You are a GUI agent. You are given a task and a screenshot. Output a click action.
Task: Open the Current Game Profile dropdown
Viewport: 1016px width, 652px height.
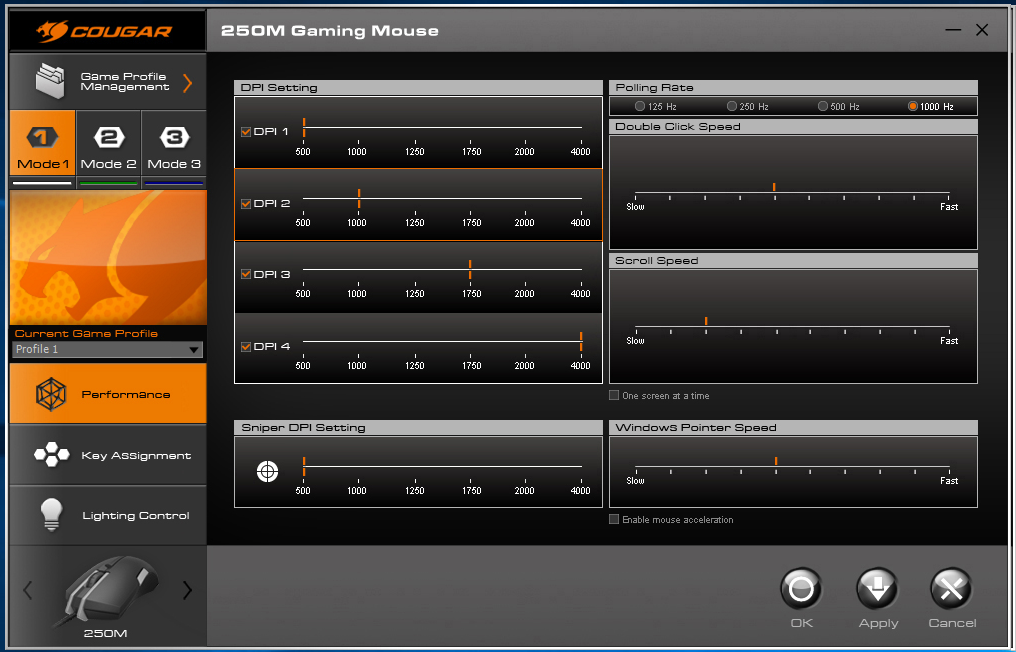pos(108,349)
